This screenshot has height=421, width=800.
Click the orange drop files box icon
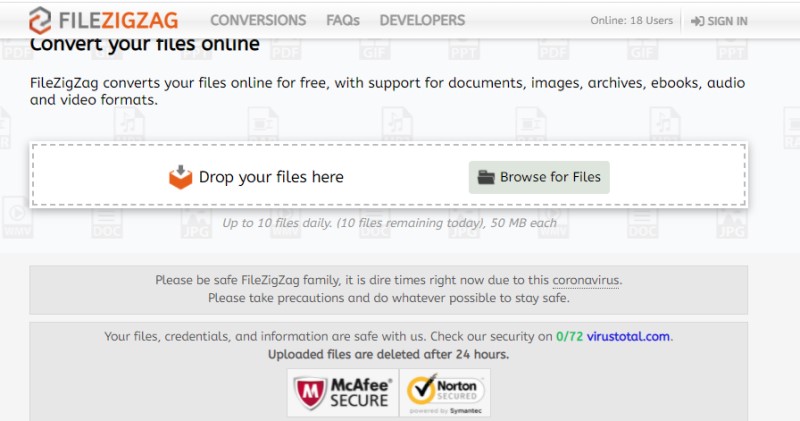coord(180,177)
